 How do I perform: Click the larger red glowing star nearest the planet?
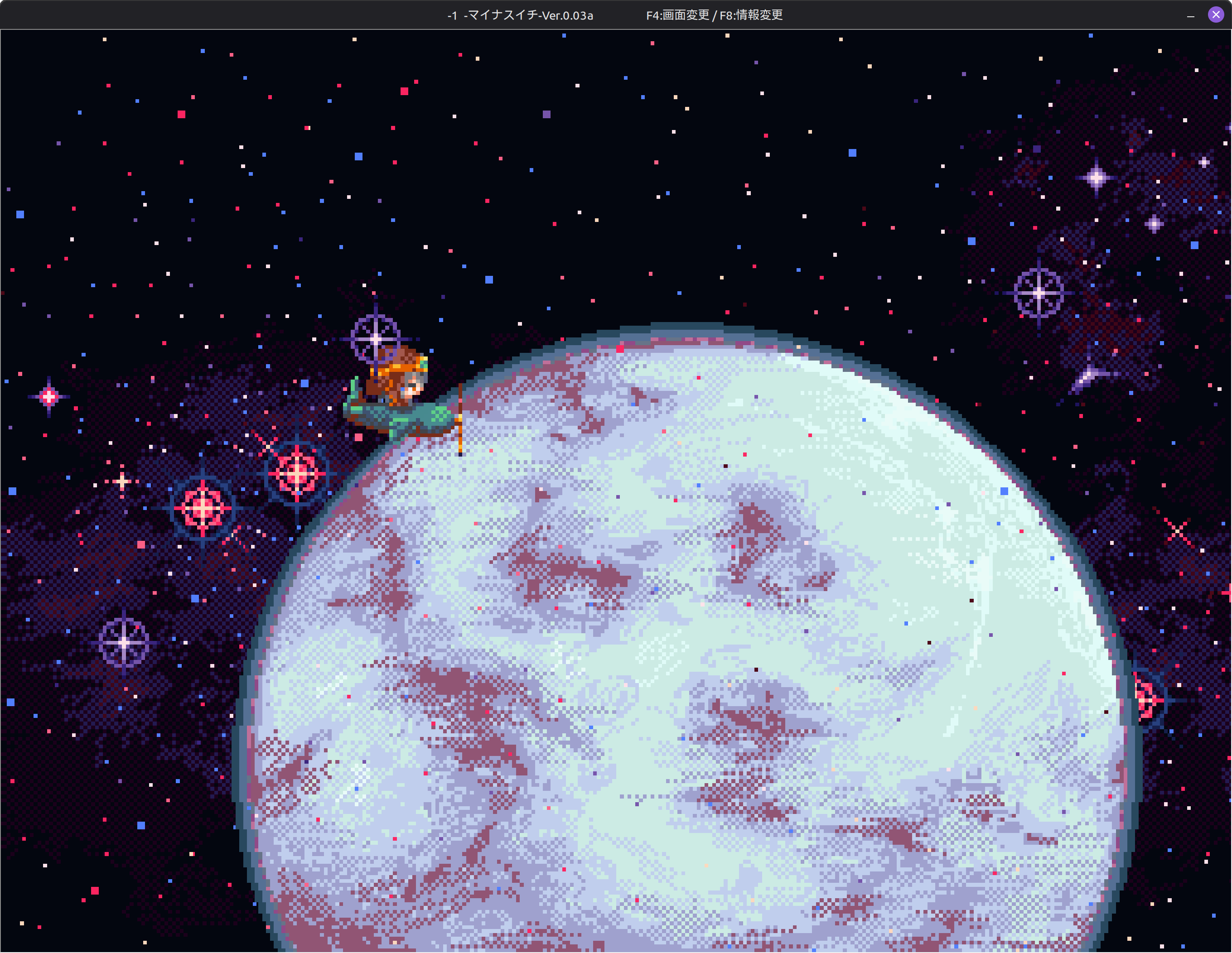pyautogui.click(x=297, y=474)
